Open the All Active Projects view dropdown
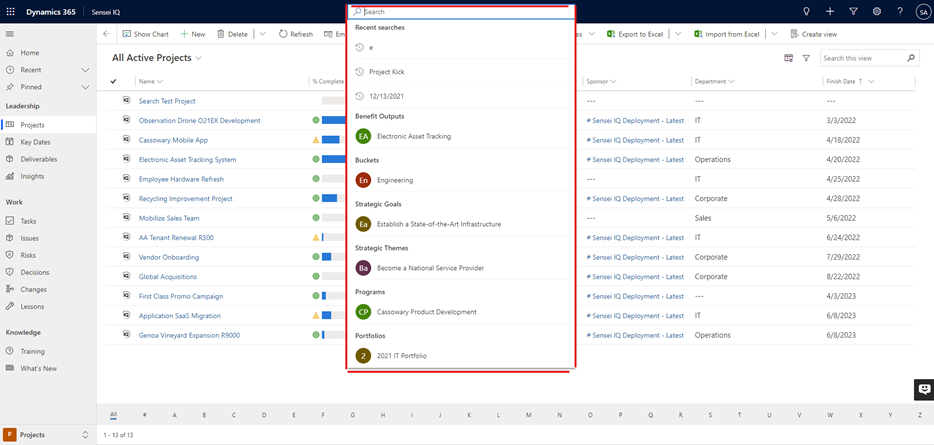Viewport: 934px width, 445px height. (198, 58)
